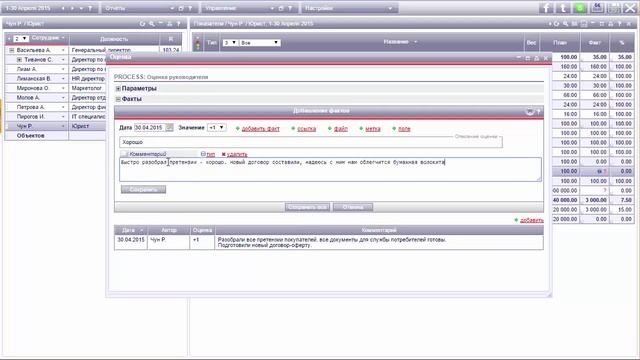640x360 pixels.
Task: Click the Хорошо description field
Action: (311, 142)
